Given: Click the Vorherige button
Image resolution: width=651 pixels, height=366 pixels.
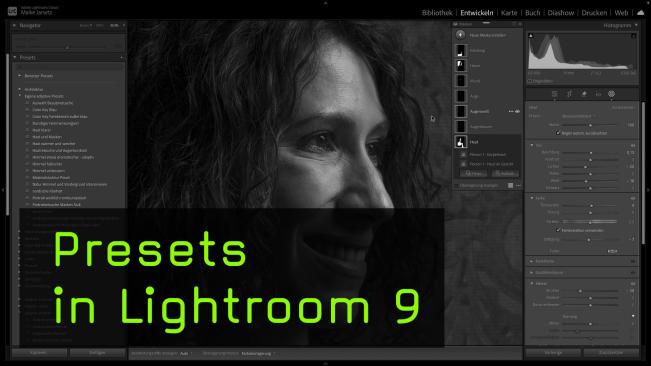Looking at the screenshot, I should pos(553,353).
